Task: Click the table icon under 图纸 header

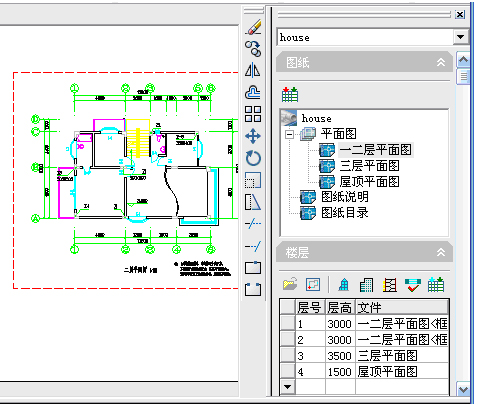Action: [290, 95]
